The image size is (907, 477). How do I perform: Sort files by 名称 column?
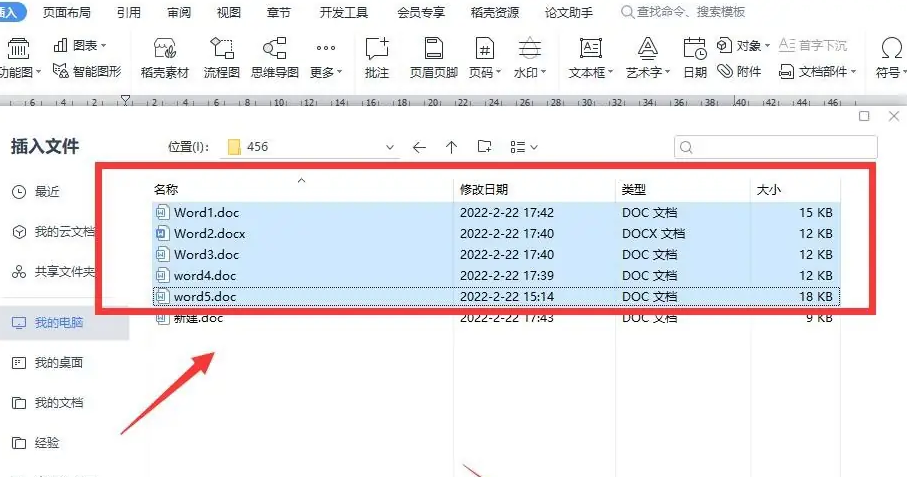pyautogui.click(x=166, y=189)
